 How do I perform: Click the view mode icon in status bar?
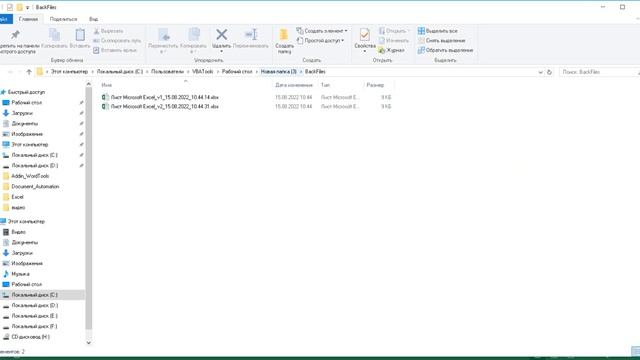click(x=636, y=351)
